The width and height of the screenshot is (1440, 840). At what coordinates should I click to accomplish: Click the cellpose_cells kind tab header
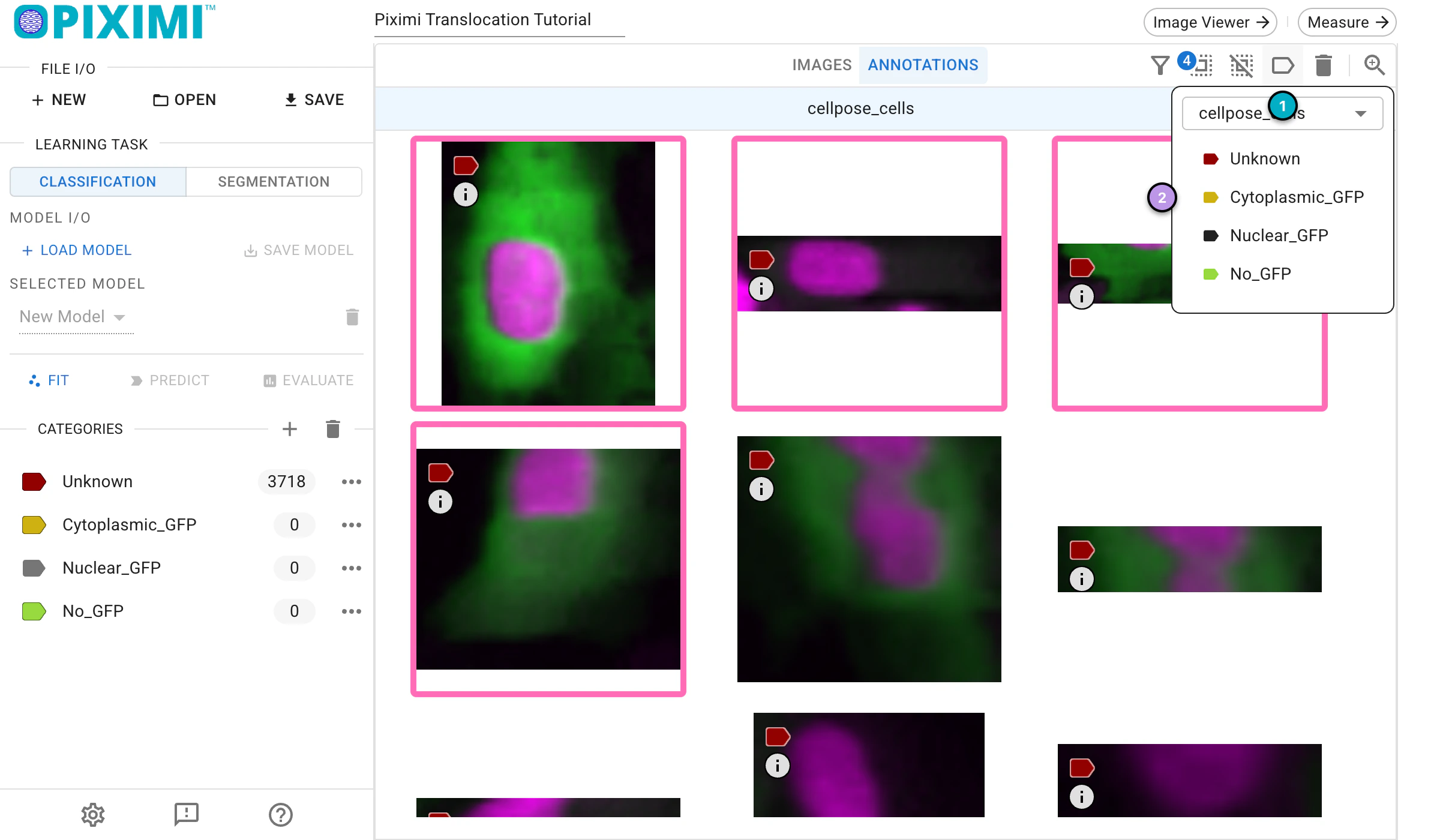pyautogui.click(x=860, y=109)
